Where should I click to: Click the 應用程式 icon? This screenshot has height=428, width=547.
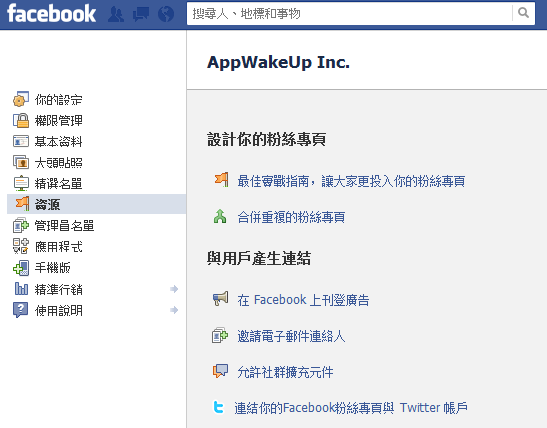[21, 246]
